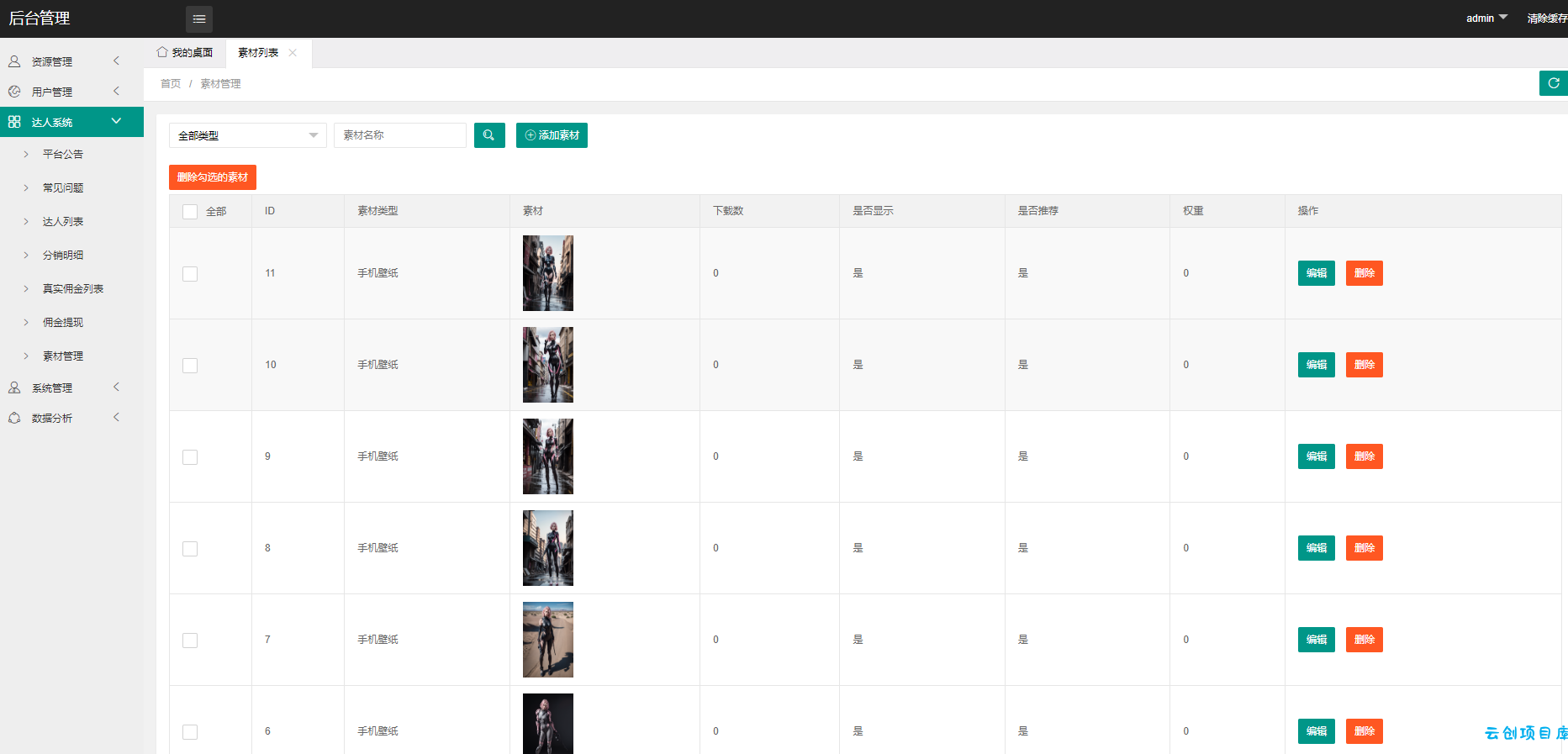Click the 用户管理 sidebar icon
This screenshot has height=754, width=1568.
point(14,92)
